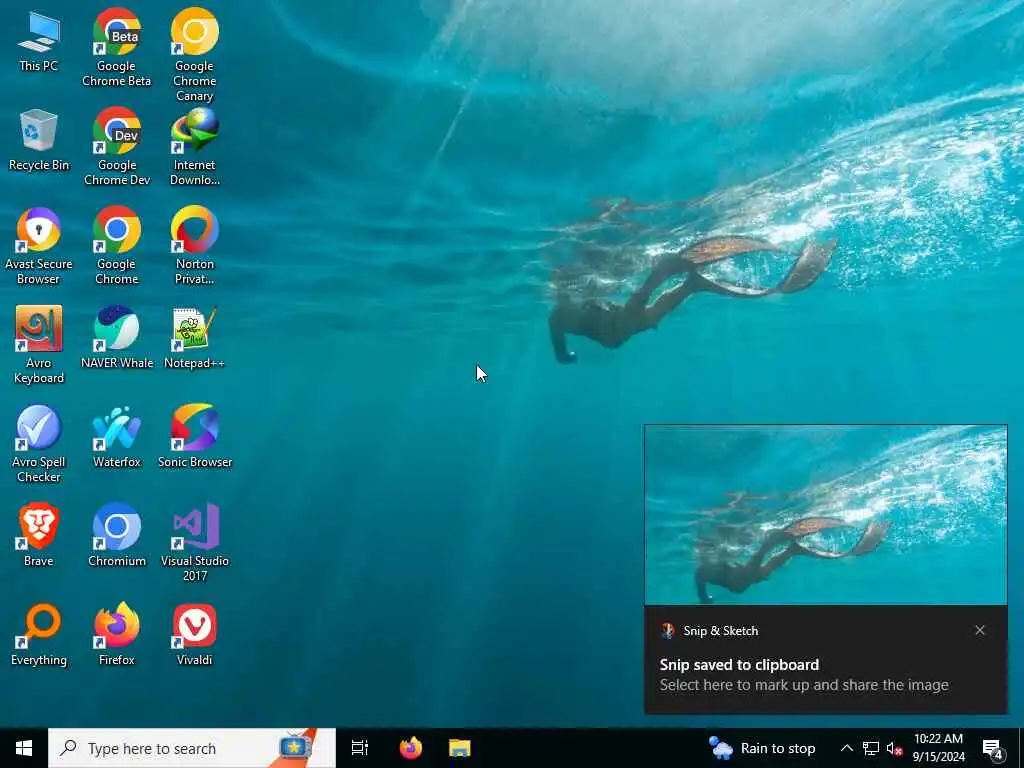Select the stable Google Chrome shortcut

click(x=117, y=246)
